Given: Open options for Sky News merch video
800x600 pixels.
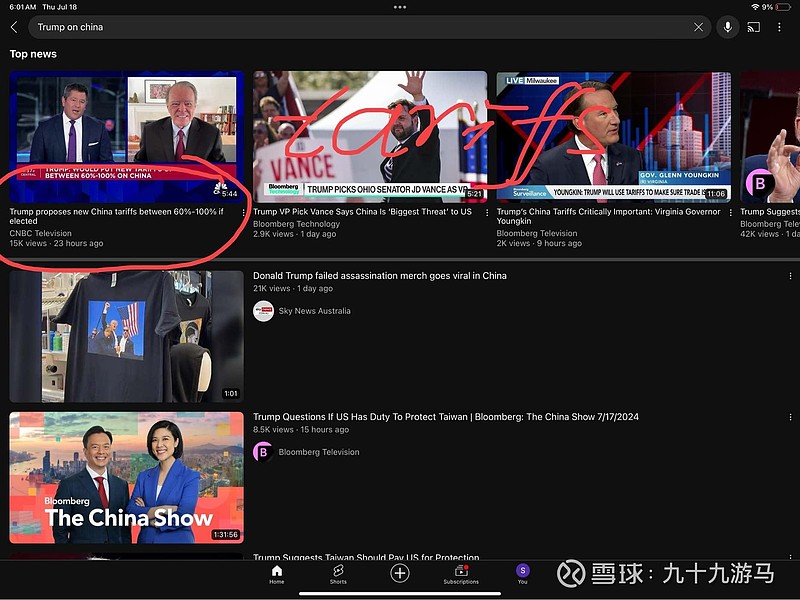Looking at the screenshot, I should click(x=790, y=276).
